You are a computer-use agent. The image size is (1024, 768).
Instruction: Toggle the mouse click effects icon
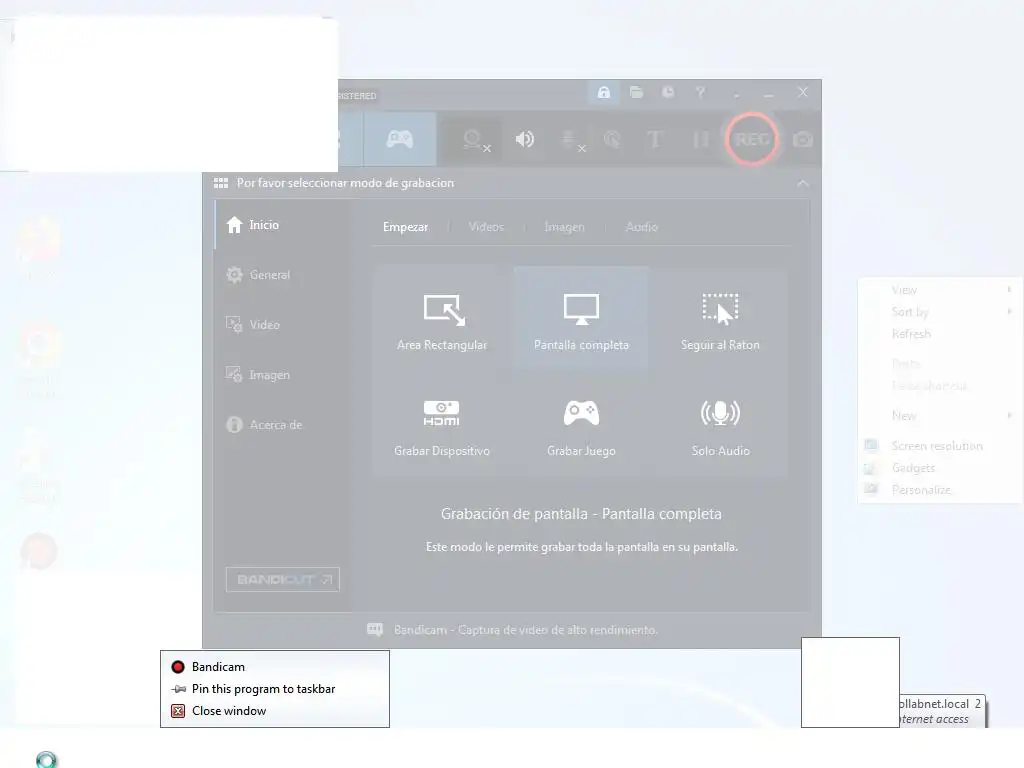point(613,139)
